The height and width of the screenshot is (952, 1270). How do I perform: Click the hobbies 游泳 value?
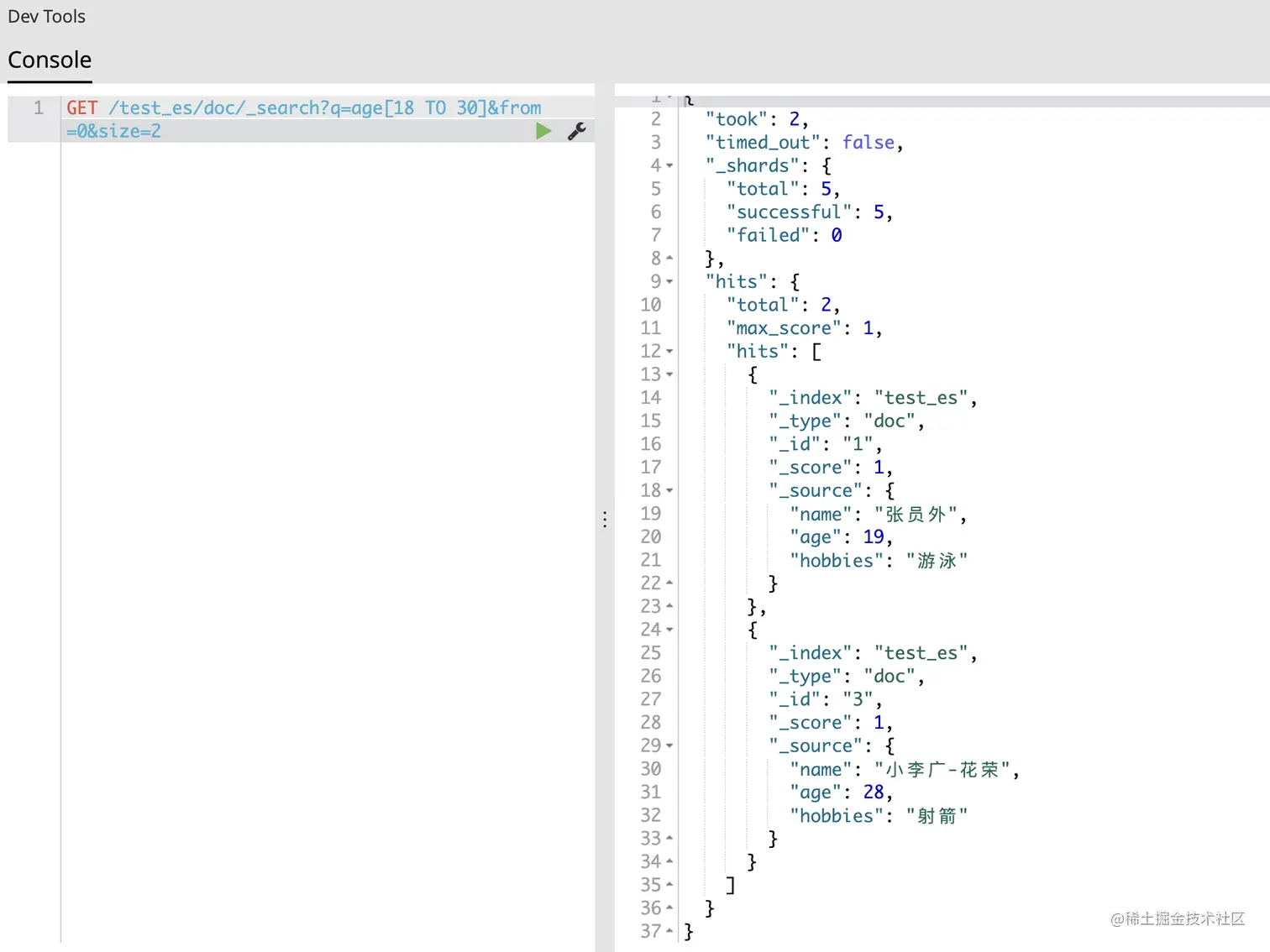937,561
